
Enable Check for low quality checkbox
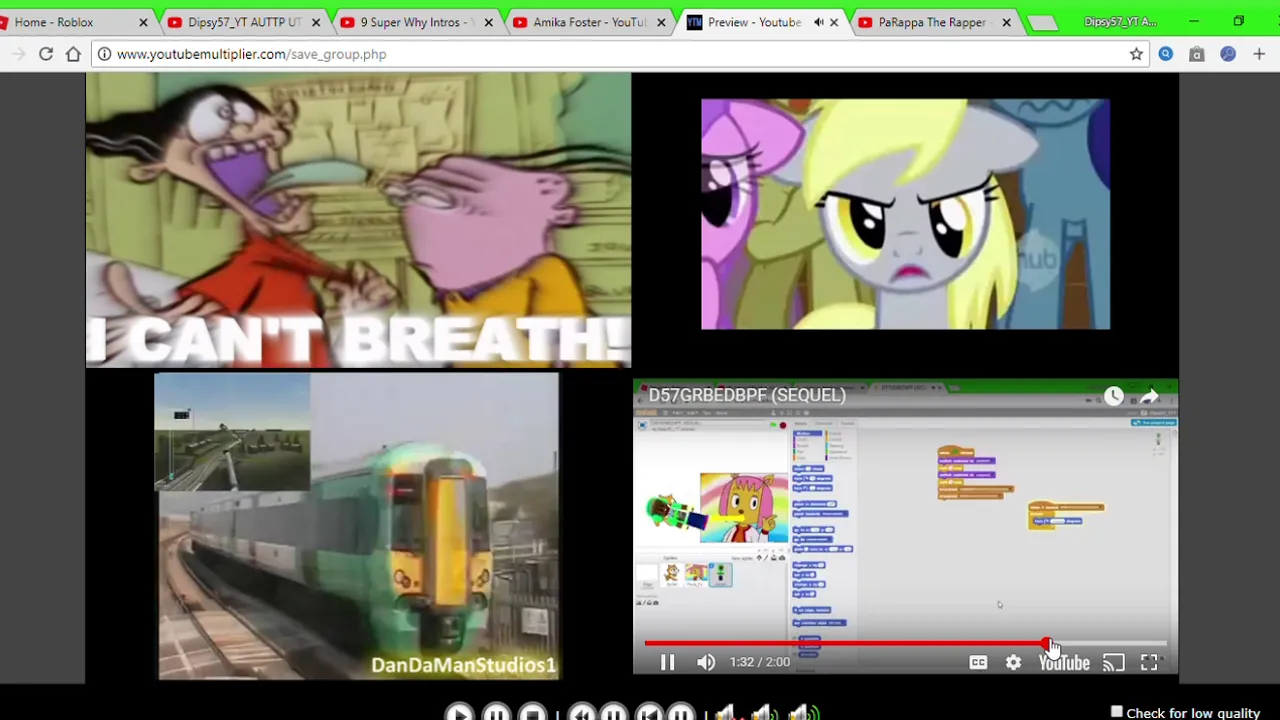click(1117, 712)
